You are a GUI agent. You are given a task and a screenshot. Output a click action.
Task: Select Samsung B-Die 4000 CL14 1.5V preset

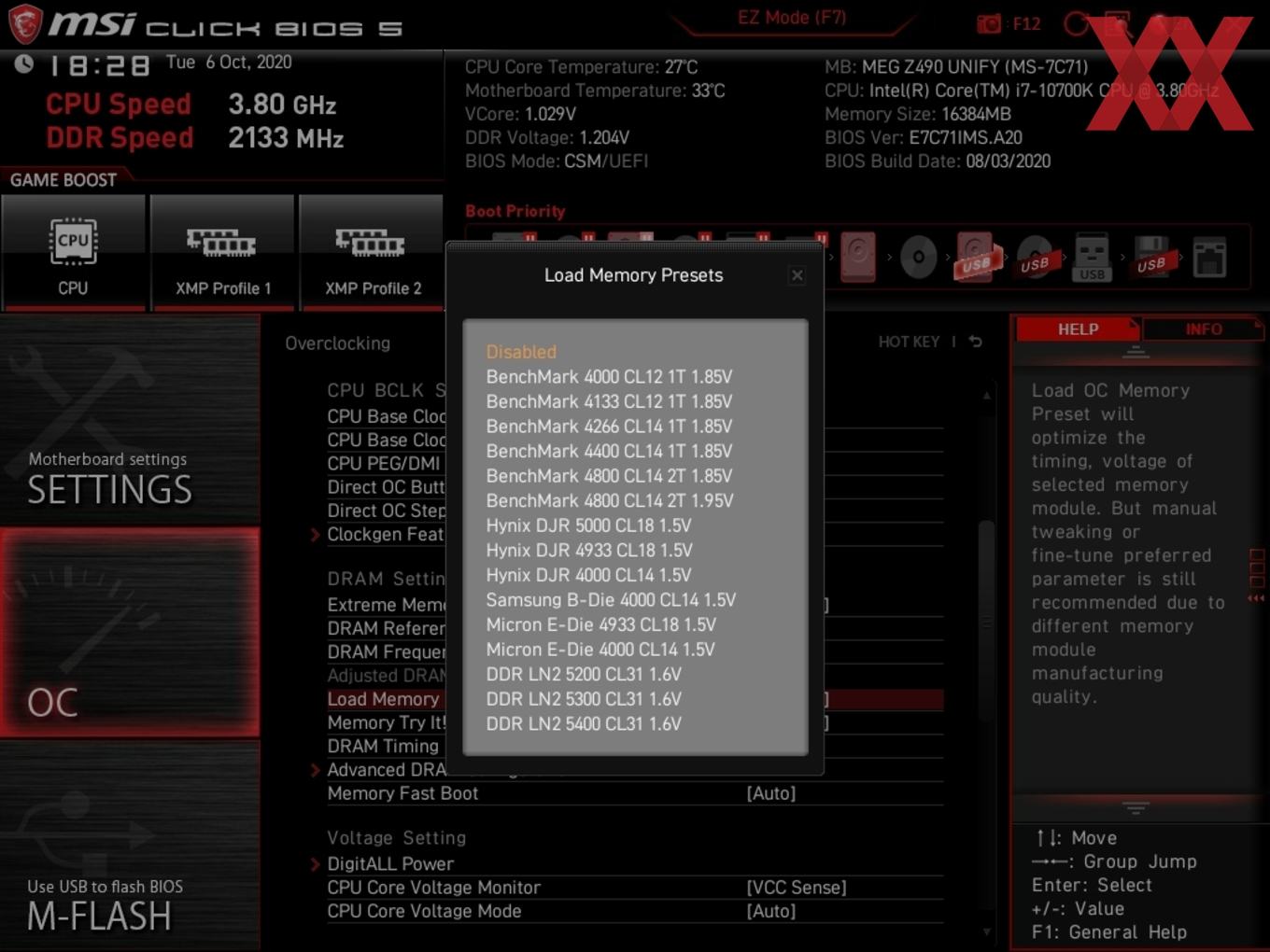click(611, 600)
